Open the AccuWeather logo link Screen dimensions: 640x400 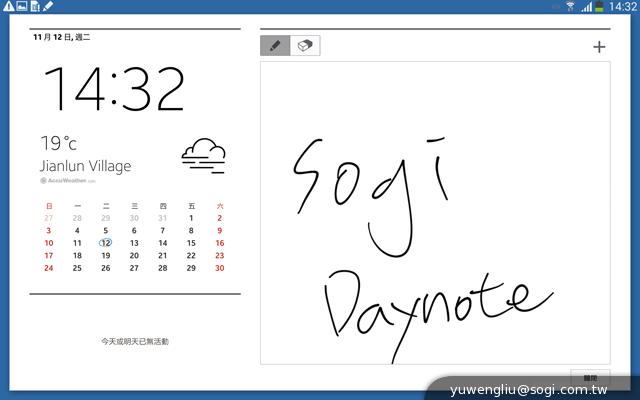pos(68,181)
